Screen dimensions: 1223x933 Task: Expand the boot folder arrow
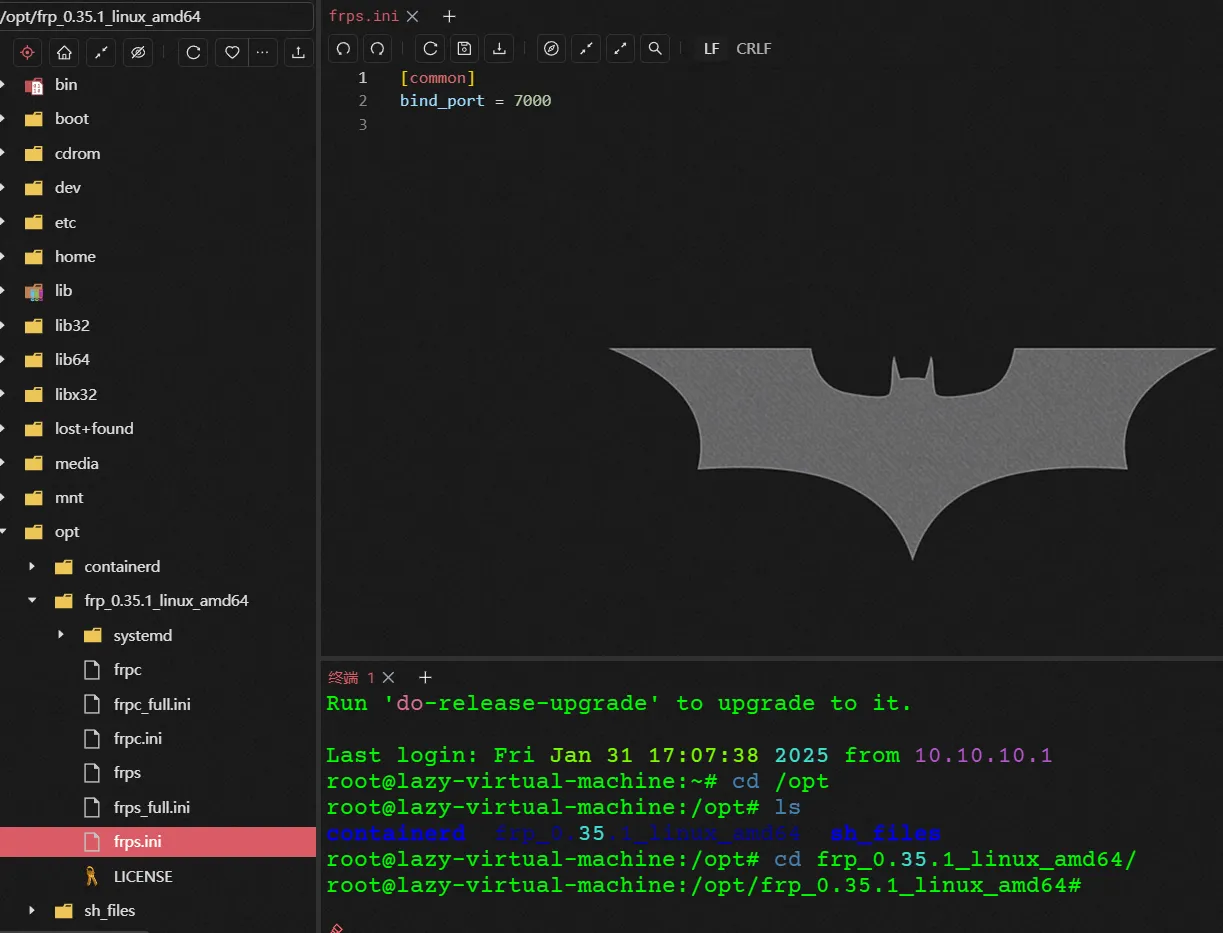pyautogui.click(x=4, y=119)
